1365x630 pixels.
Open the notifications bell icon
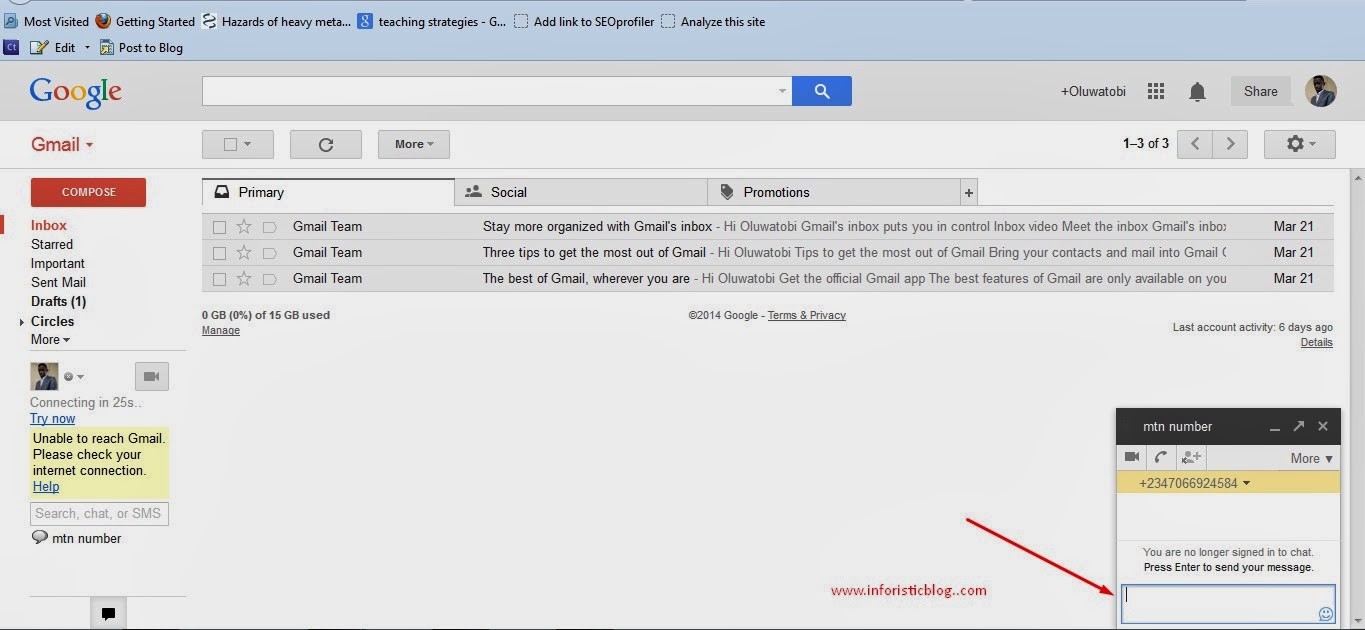pos(1197,92)
